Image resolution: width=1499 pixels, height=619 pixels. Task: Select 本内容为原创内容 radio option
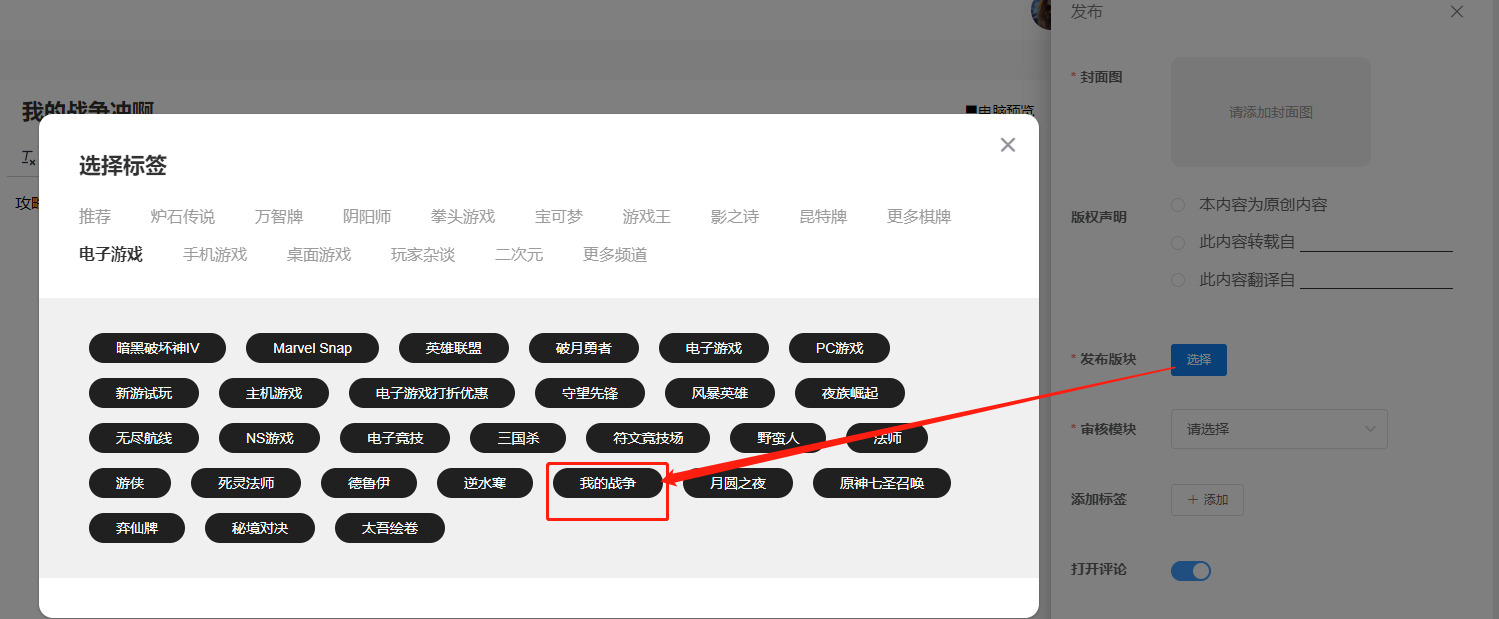coord(1178,205)
